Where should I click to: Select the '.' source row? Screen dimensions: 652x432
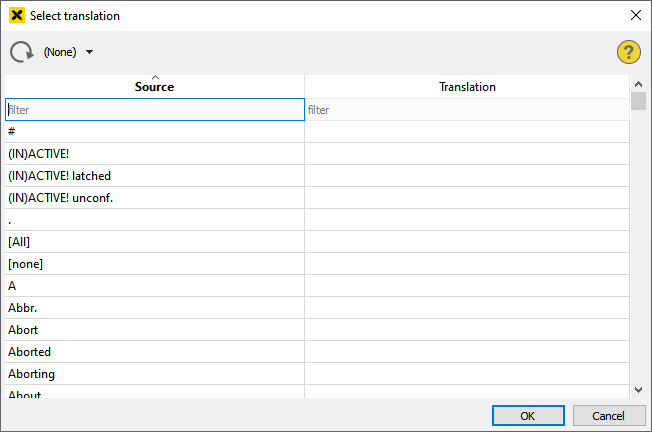pos(317,220)
